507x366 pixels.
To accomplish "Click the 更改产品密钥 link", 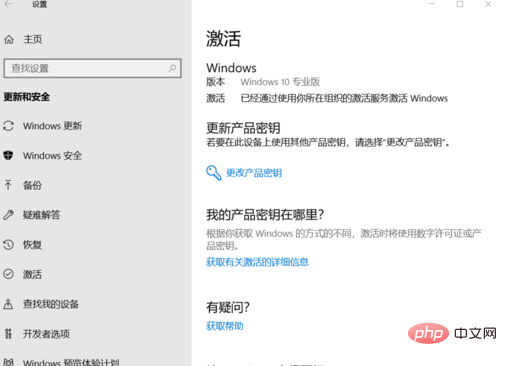I will pyautogui.click(x=254, y=173).
